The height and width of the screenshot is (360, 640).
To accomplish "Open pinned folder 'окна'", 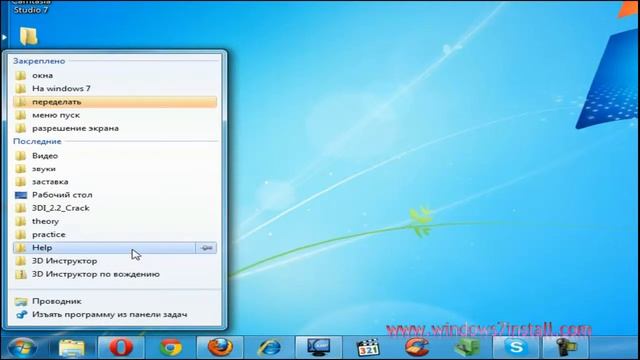I will coord(115,76).
